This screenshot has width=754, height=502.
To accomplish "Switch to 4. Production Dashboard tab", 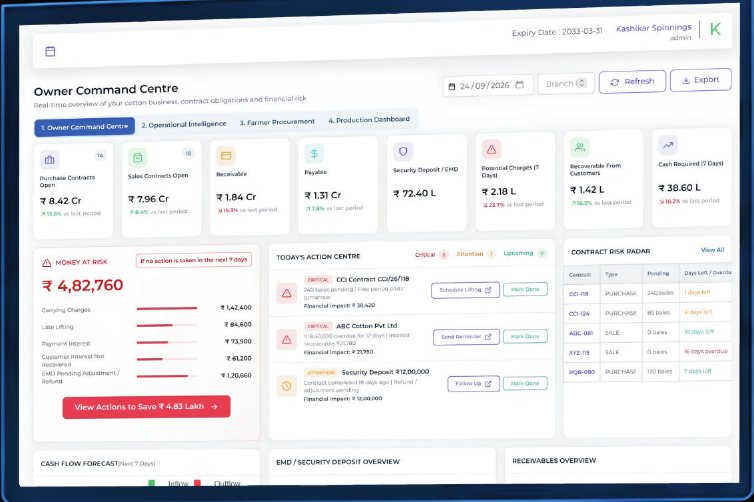I will pyautogui.click(x=369, y=120).
